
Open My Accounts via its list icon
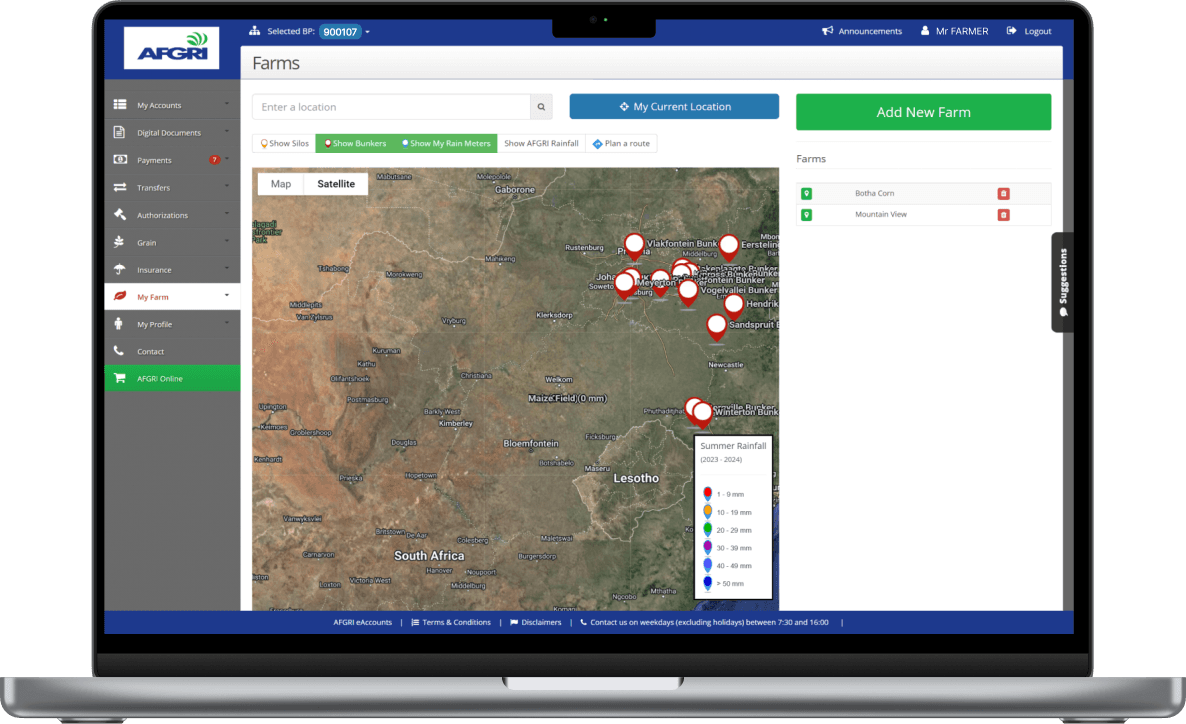click(120, 104)
